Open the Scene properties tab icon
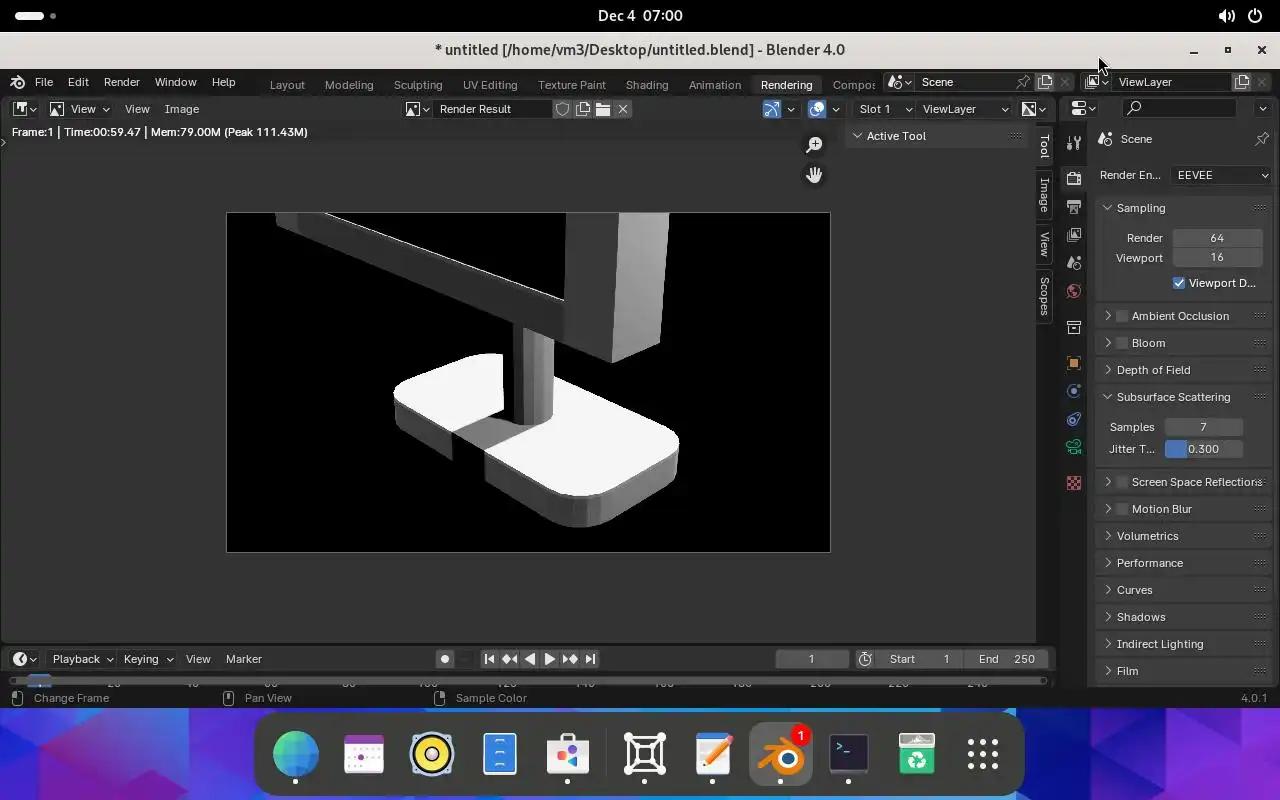1280x800 pixels. [x=1074, y=263]
